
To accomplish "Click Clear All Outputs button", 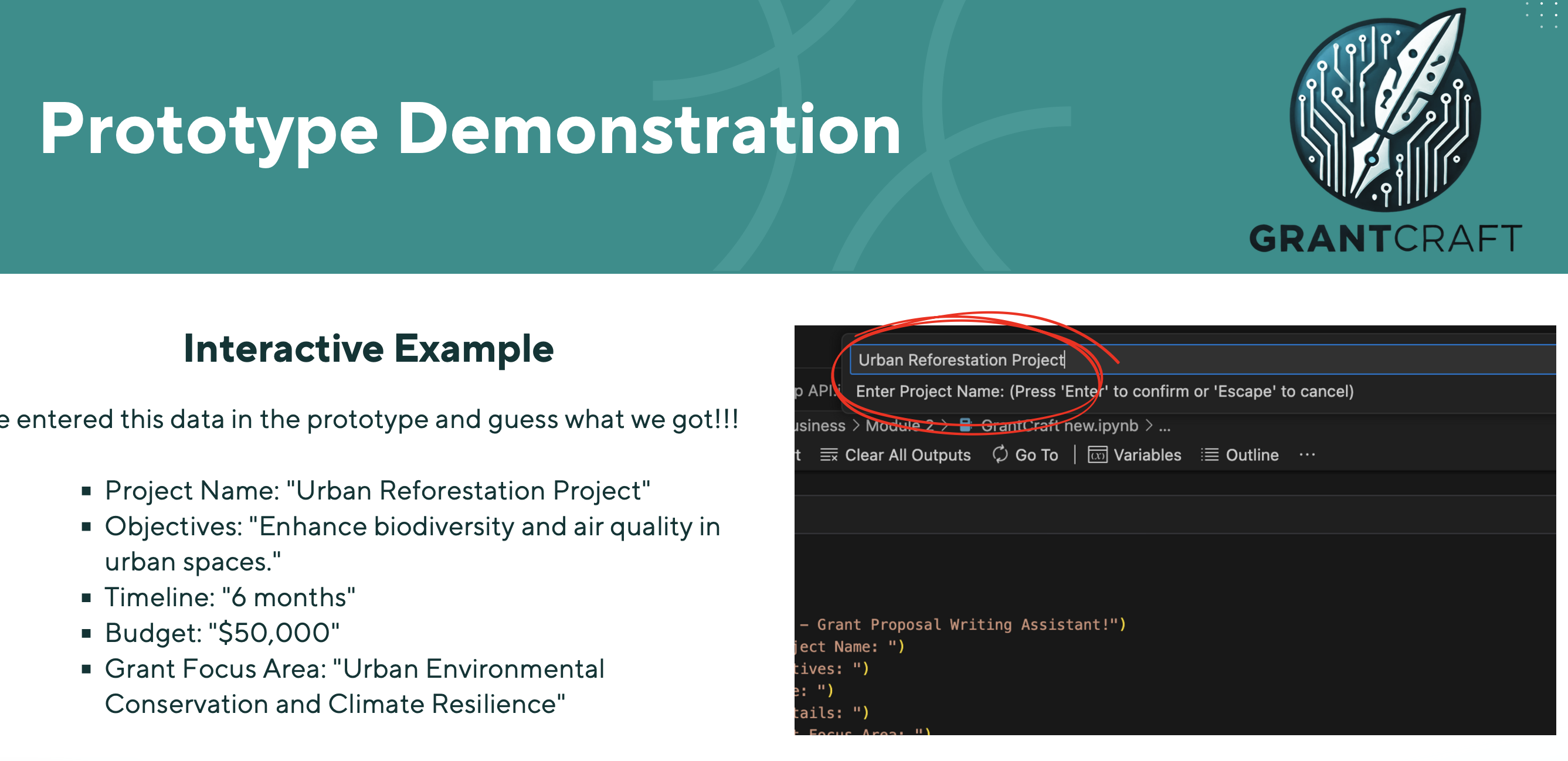I will tap(895, 455).
